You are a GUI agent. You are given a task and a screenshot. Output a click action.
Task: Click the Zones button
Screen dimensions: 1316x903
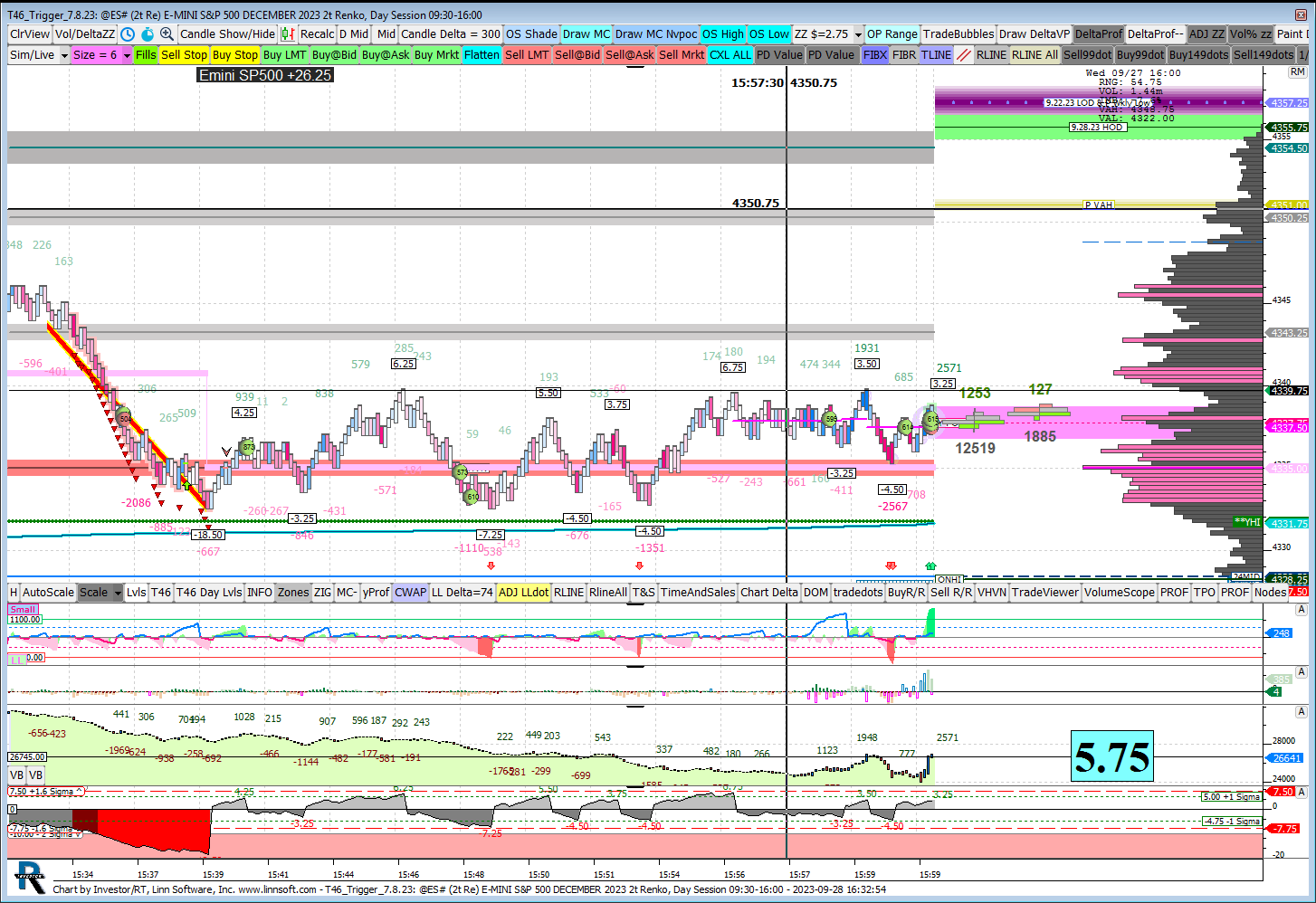(293, 592)
